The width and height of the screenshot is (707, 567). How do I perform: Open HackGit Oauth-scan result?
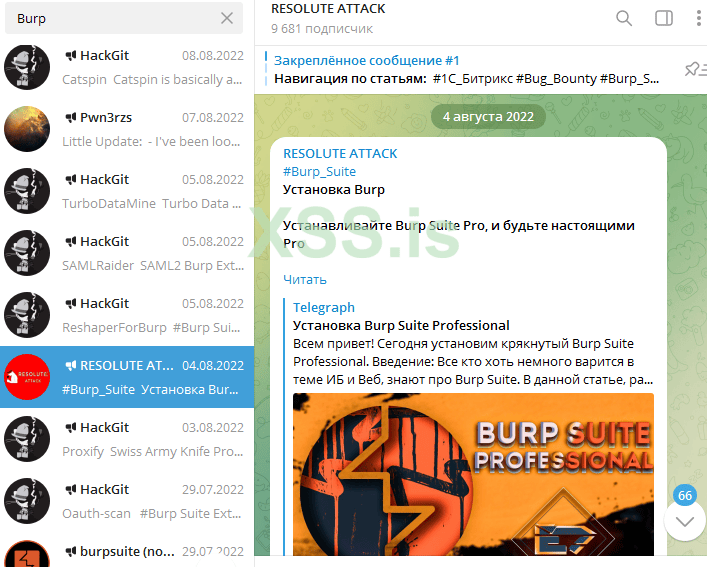coord(127,501)
